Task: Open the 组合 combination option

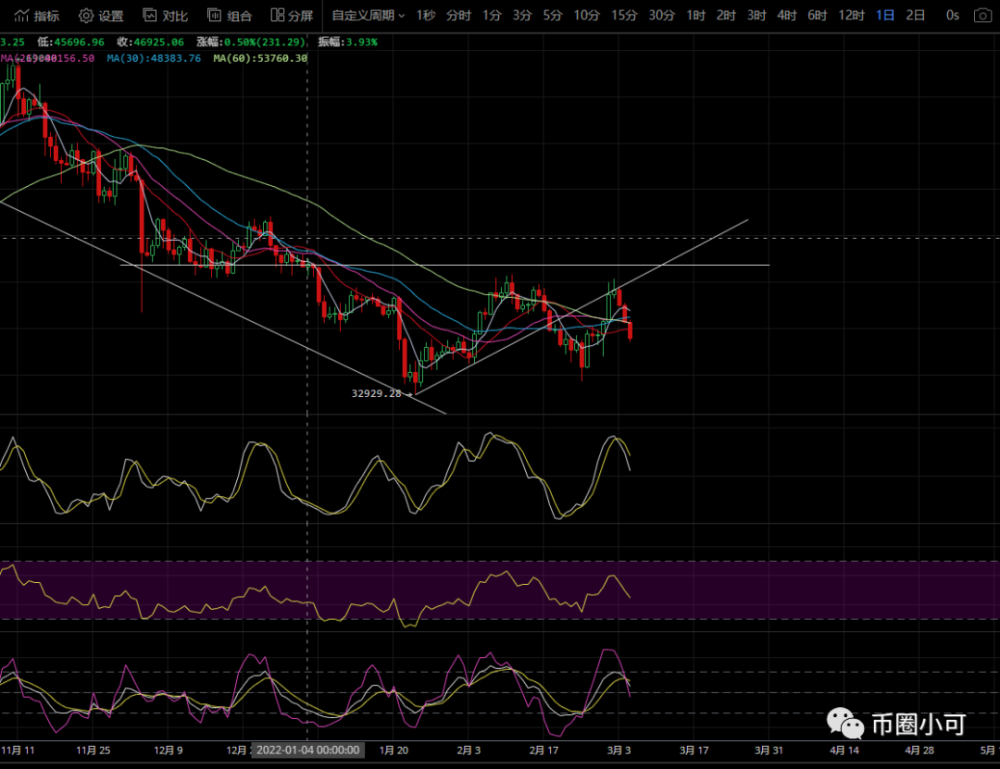Action: coord(230,15)
